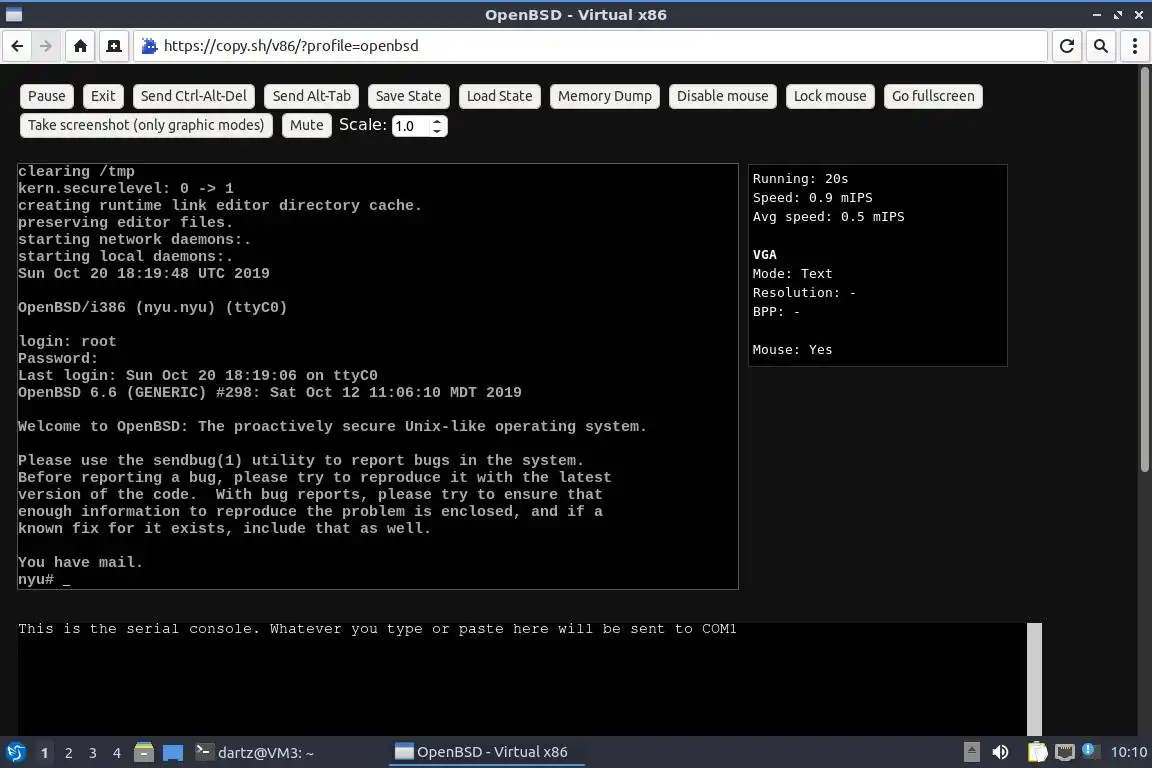Click the Exit button

[103, 96]
